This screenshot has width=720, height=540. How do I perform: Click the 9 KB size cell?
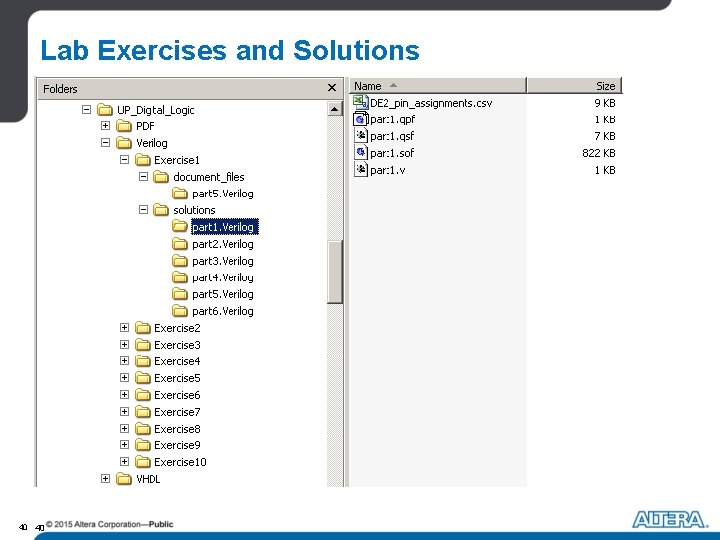(604, 103)
